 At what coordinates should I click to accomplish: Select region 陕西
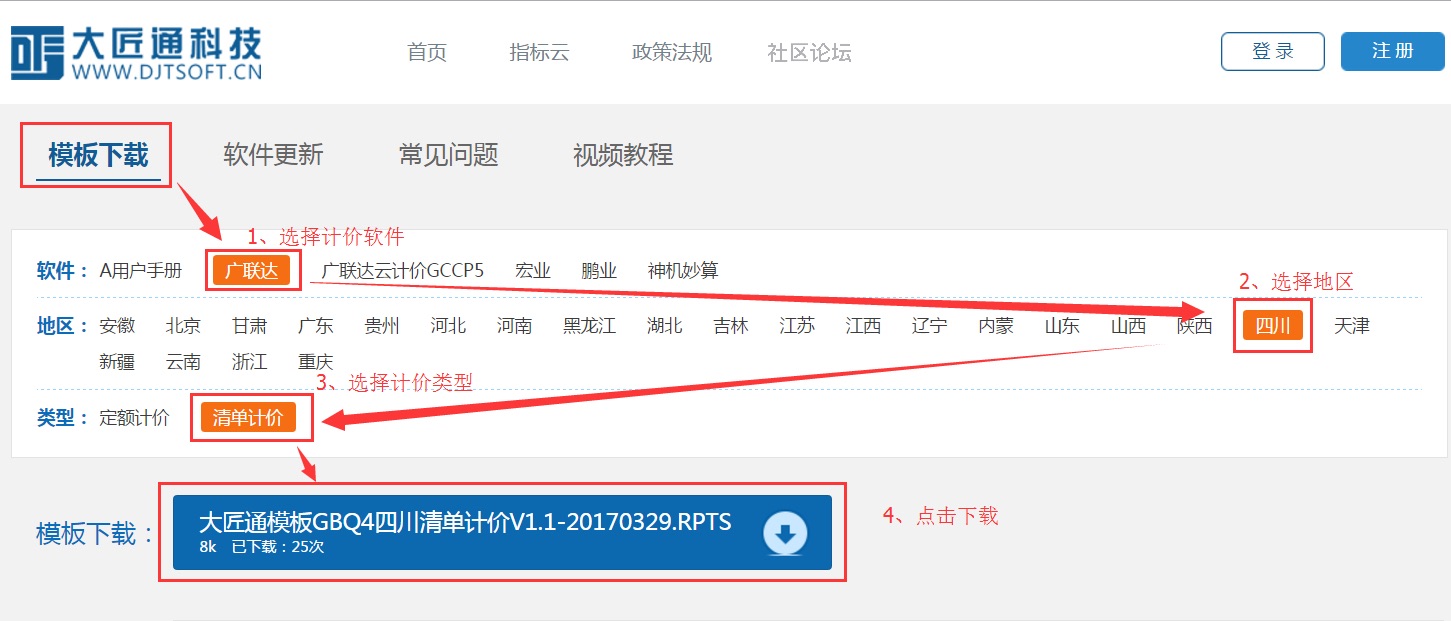click(x=1194, y=325)
